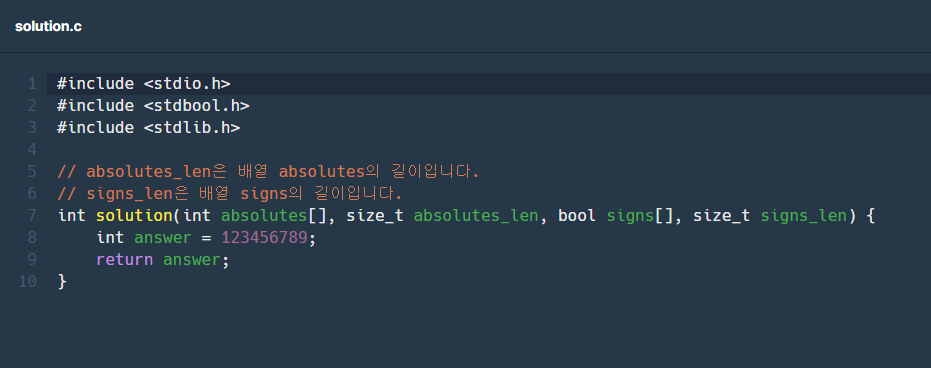Select the solution.c file tab

(48, 26)
